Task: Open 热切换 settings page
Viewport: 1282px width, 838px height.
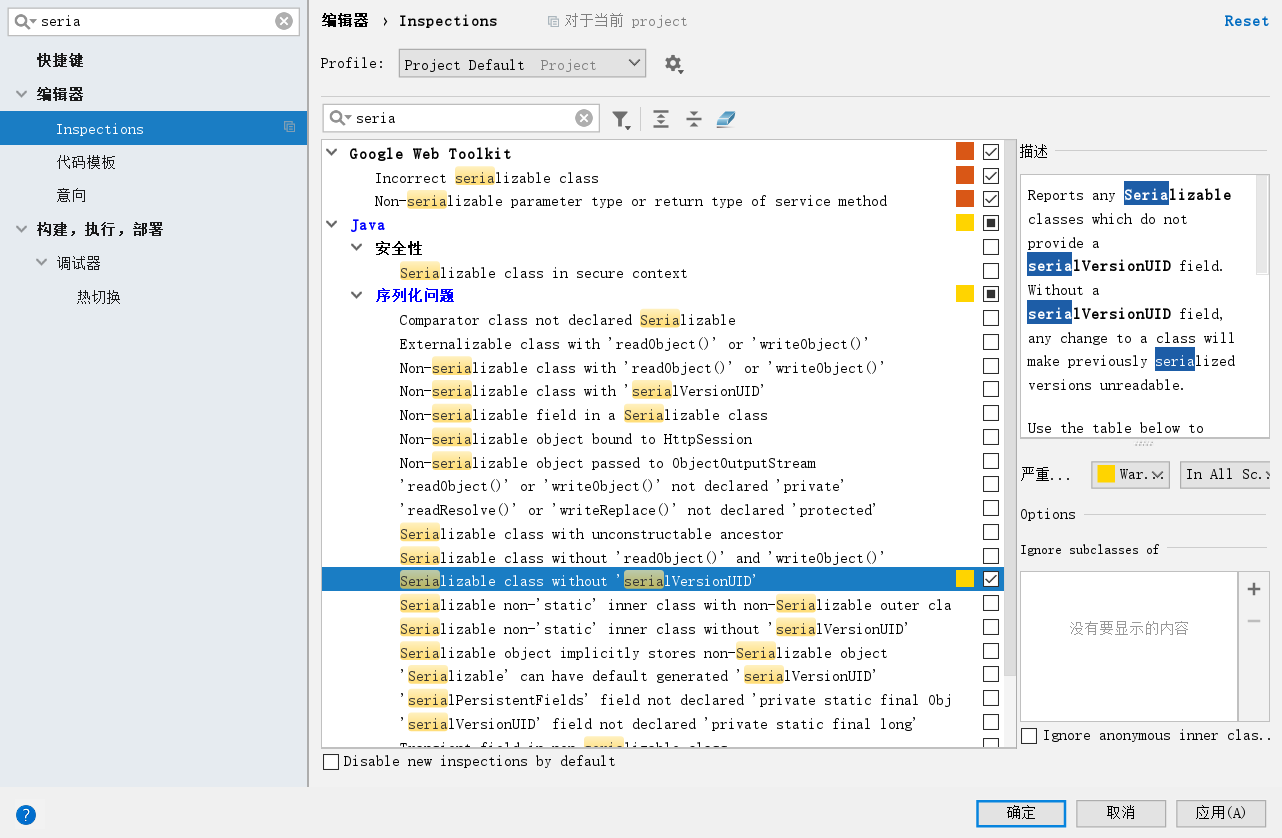Action: tap(99, 297)
